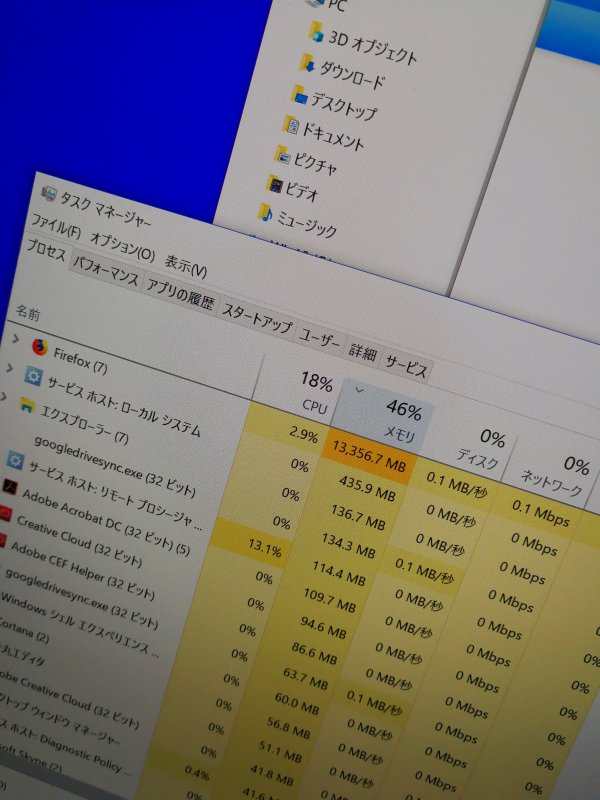The image size is (600, 800).
Task: Click gear icon of サービス ホスト: ローカル システム
Action: [x=33, y=377]
